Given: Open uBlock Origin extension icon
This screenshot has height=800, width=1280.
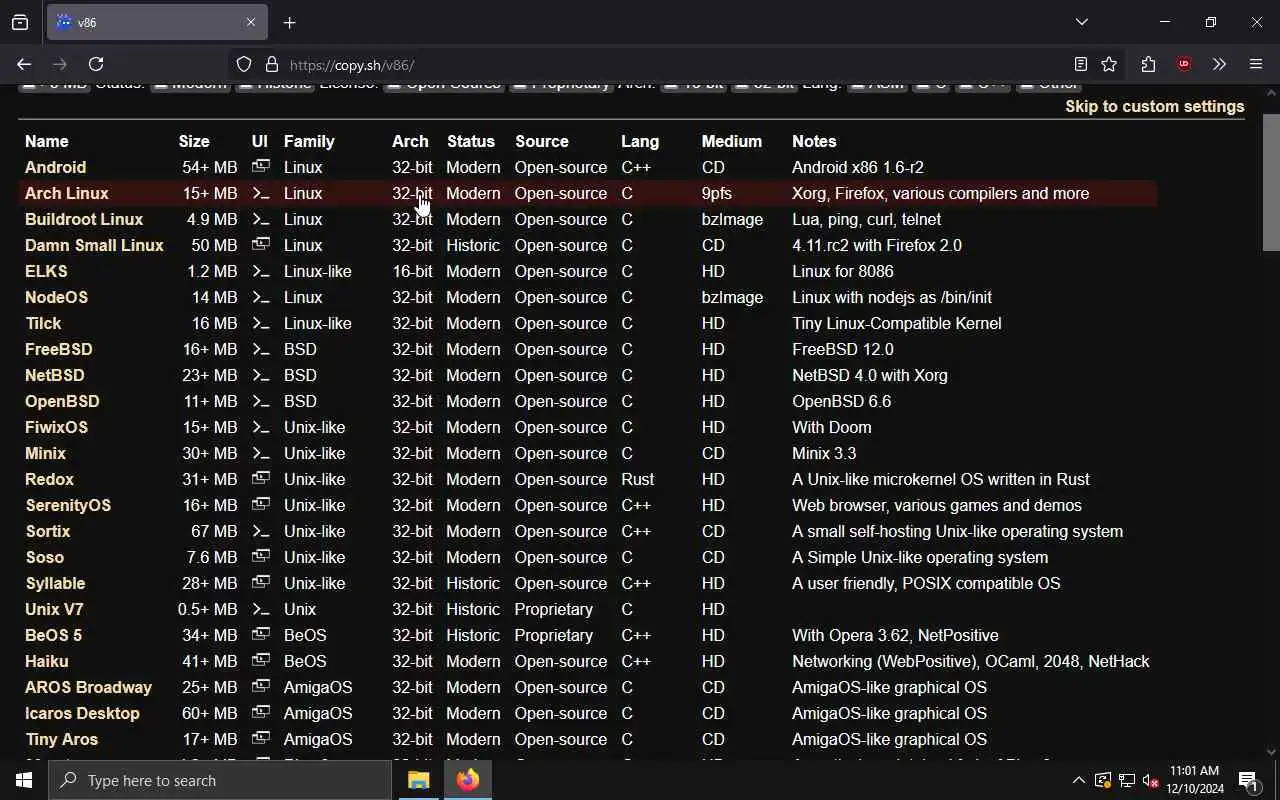Looking at the screenshot, I should tap(1184, 64).
